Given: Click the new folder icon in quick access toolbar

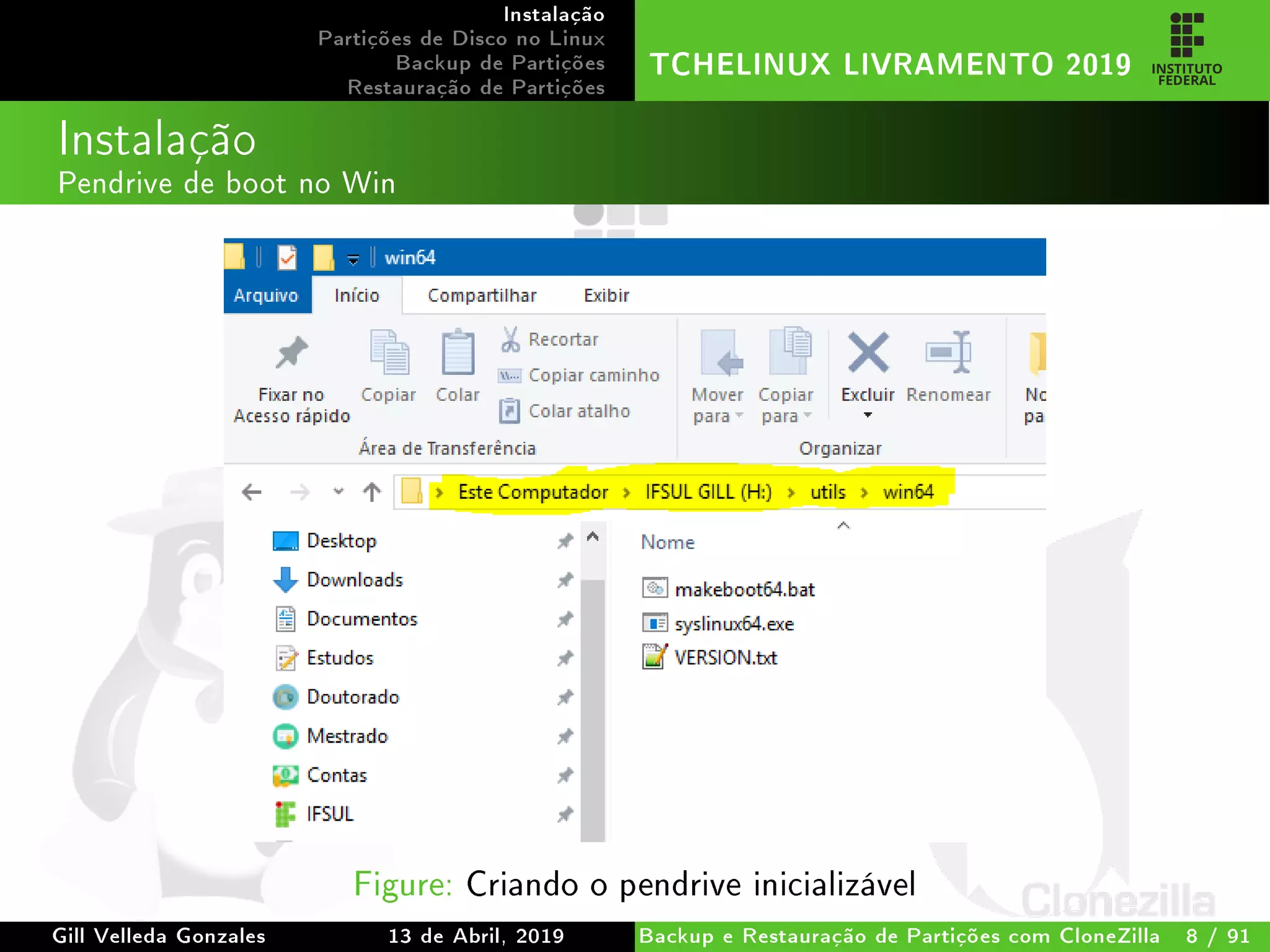Looking at the screenshot, I should point(324,258).
